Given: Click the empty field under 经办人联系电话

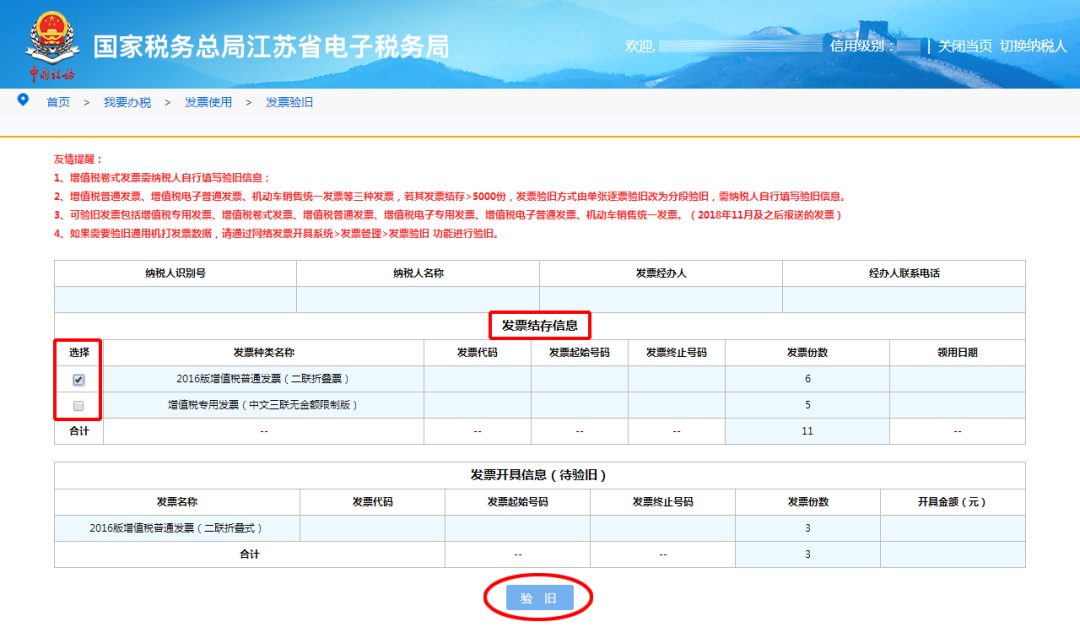Looking at the screenshot, I should coord(904,300).
